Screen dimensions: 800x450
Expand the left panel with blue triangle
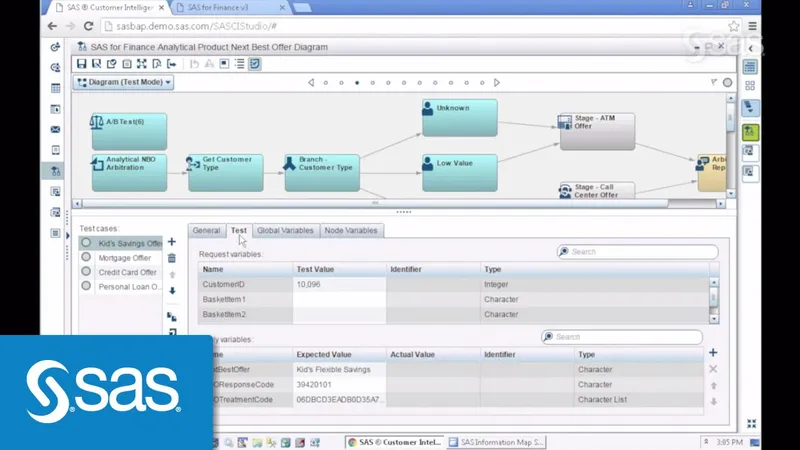pos(68,236)
